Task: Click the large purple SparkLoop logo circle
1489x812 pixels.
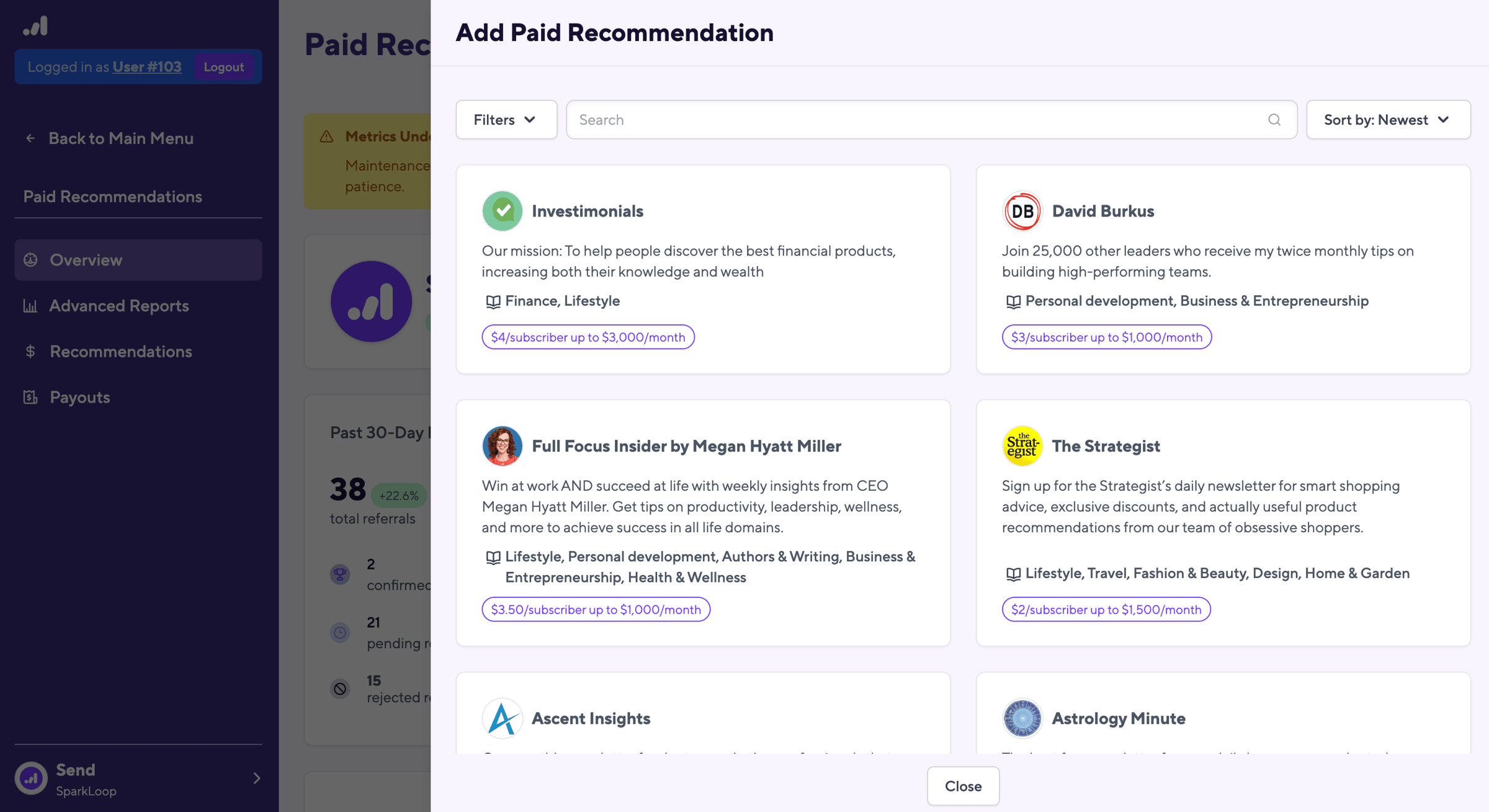Action: tap(371, 301)
